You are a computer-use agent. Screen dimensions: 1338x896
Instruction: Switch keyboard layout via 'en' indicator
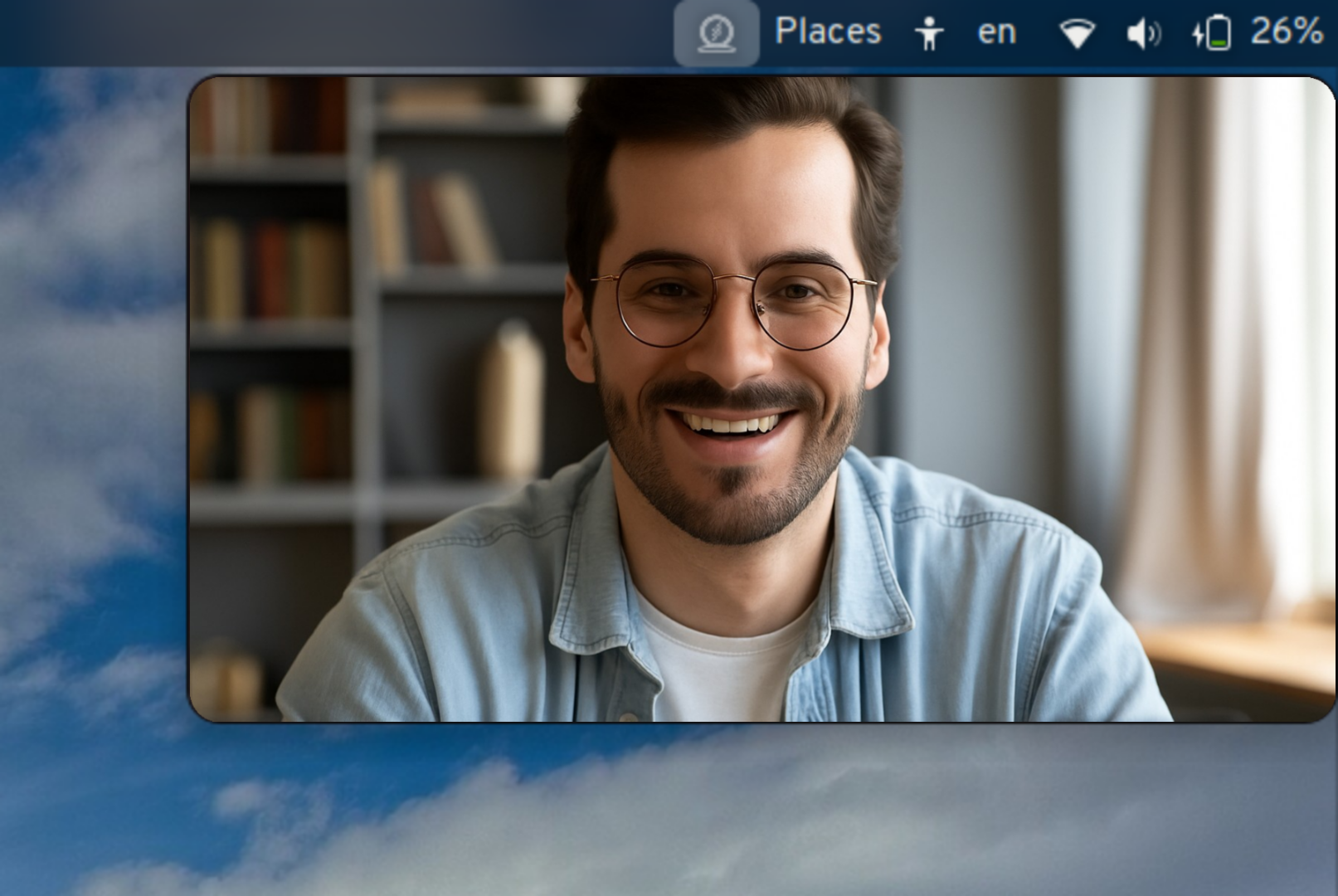pyautogui.click(x=996, y=33)
